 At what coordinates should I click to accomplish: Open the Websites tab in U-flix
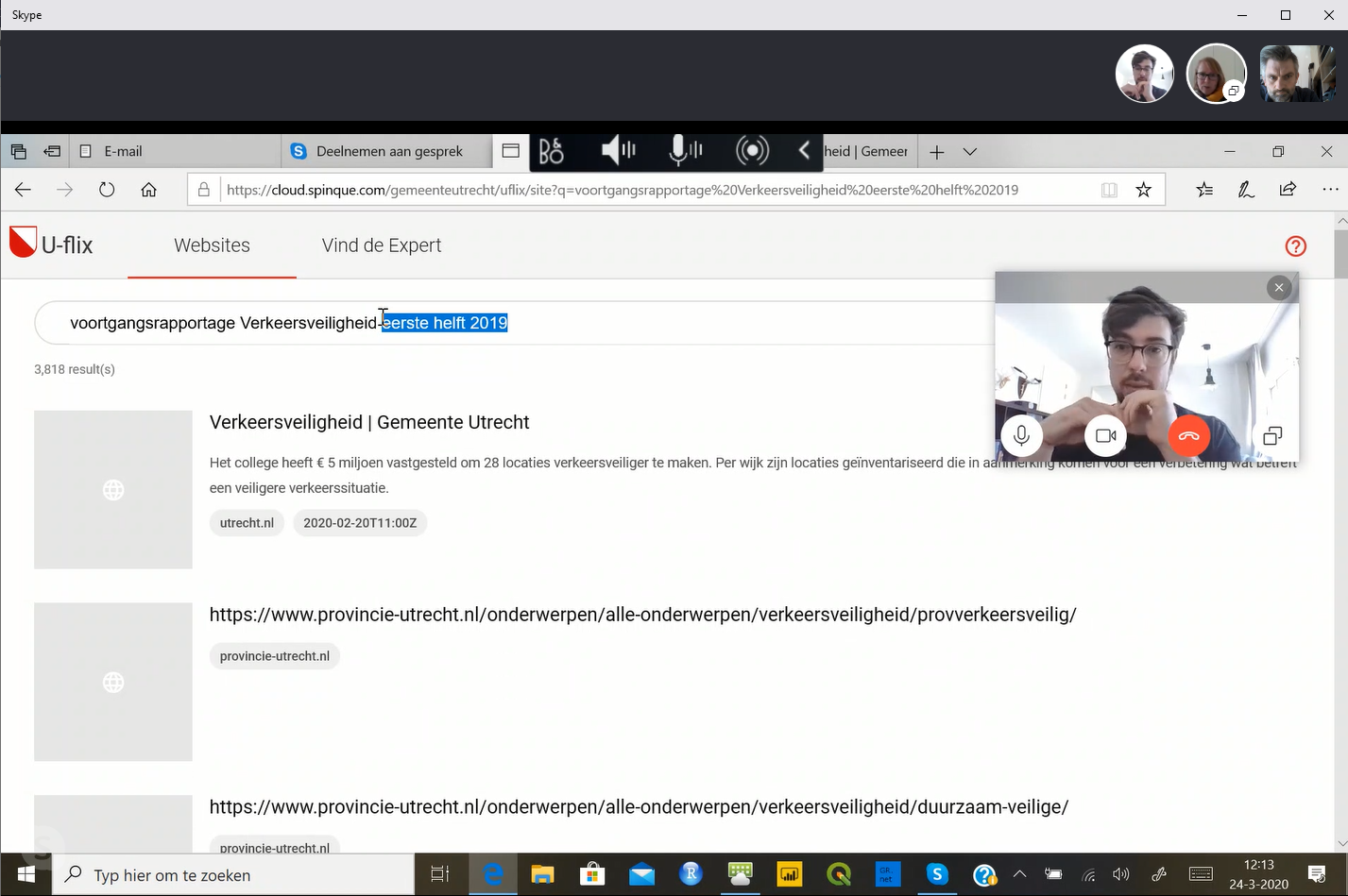pos(212,245)
